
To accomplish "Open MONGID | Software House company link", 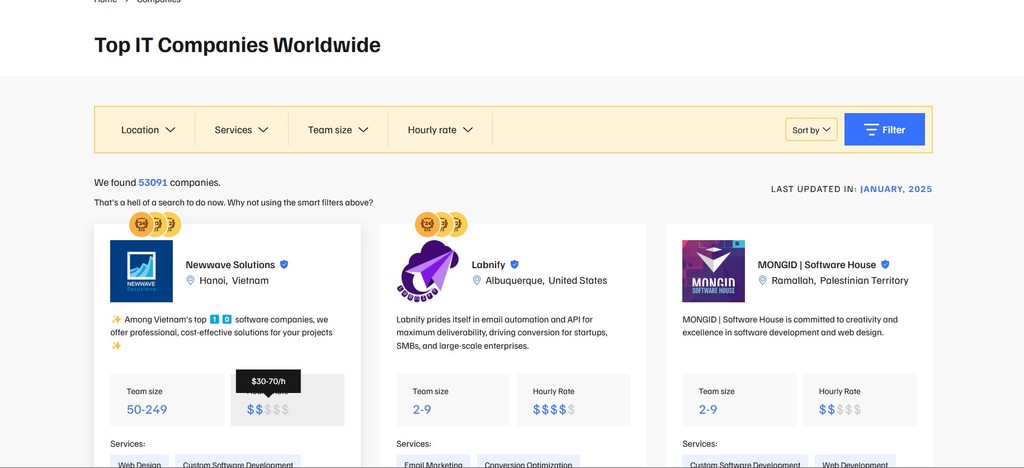I will tap(816, 264).
